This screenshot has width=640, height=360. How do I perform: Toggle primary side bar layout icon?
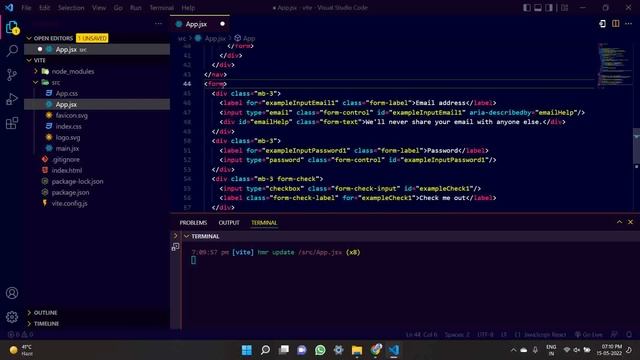coord(527,8)
